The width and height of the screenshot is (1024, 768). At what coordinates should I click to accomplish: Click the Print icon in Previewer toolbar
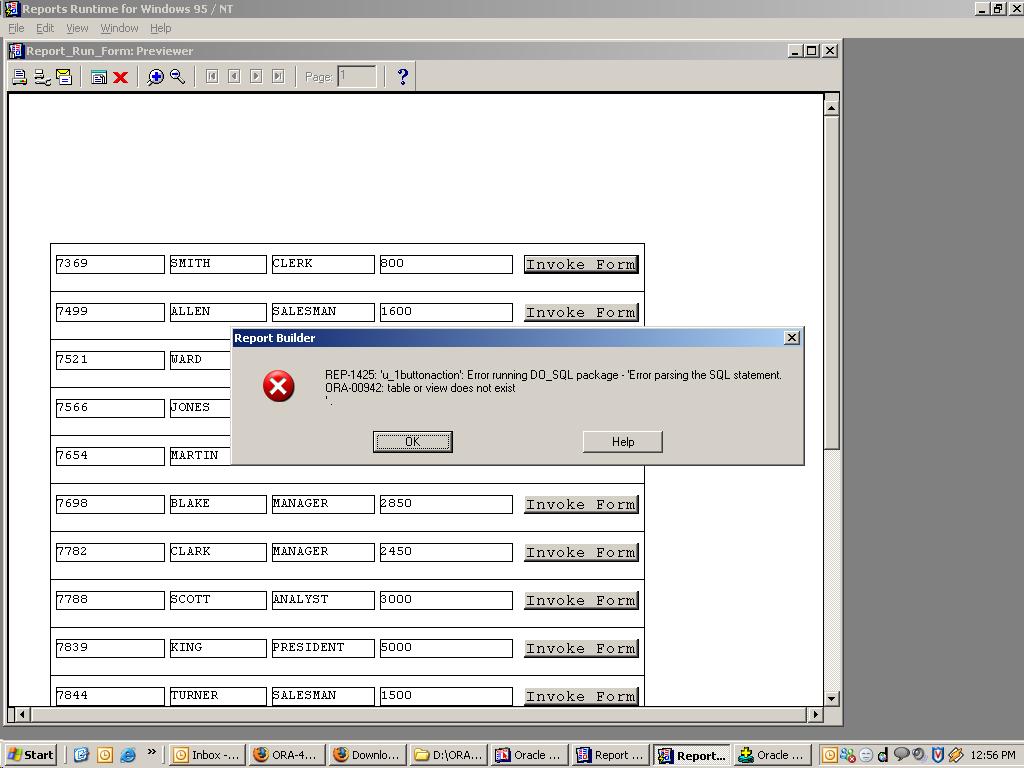[x=19, y=77]
